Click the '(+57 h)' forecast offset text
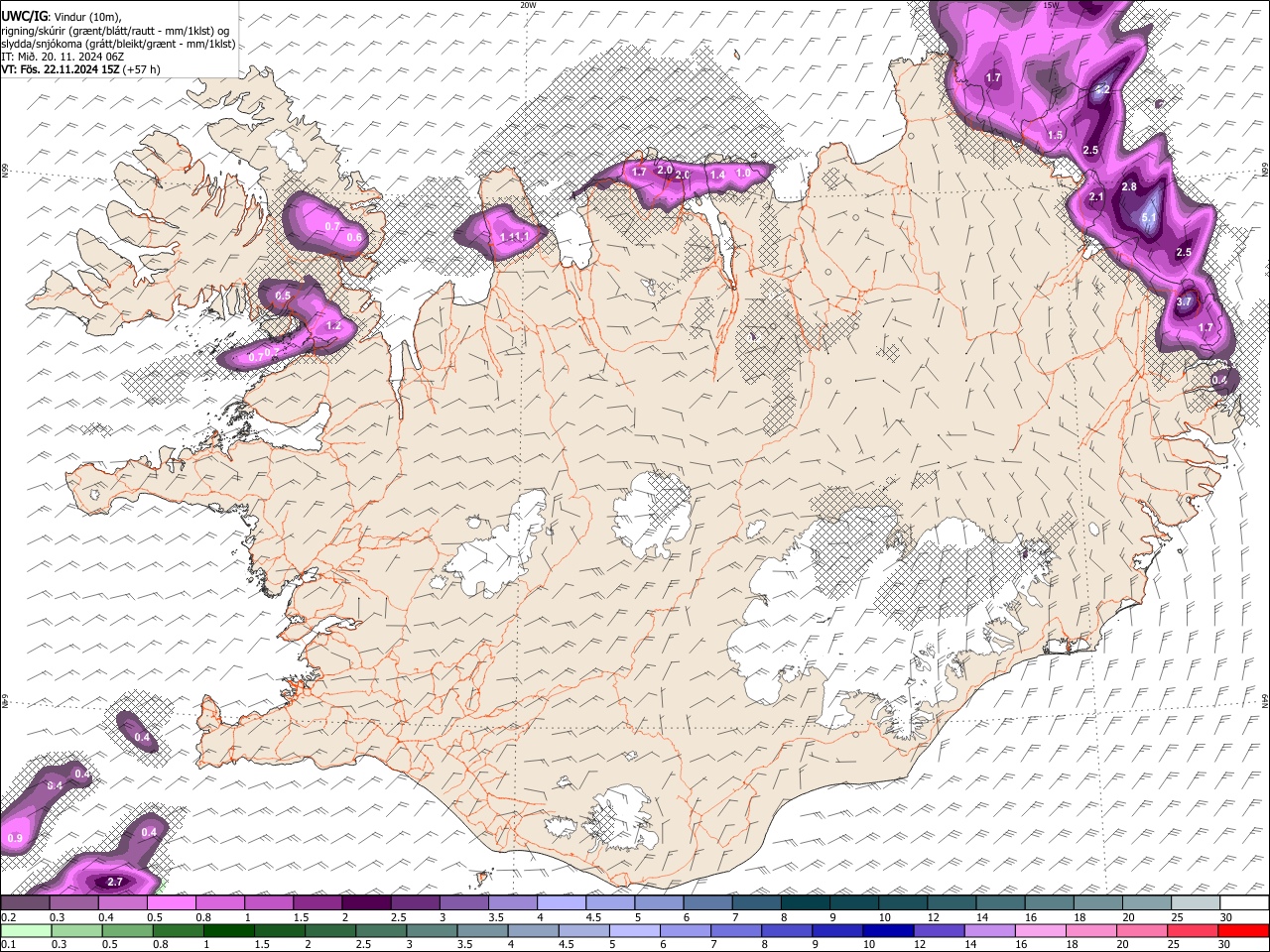Screen dimensions: 1270x952 [x=142, y=69]
